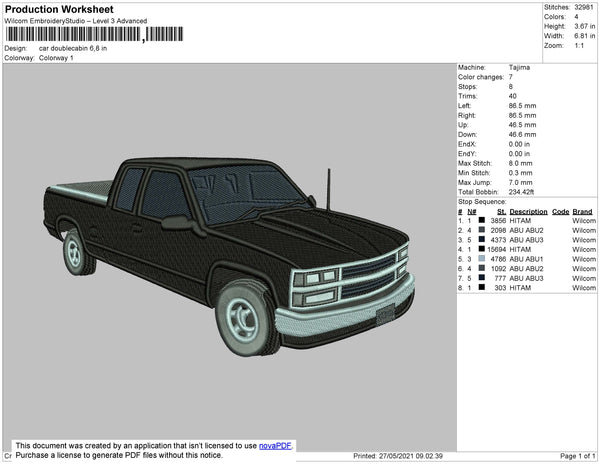Screen dimensions: 600x464
Task: Click the Max Jump value 7.0 mm
Action: click(x=520, y=182)
